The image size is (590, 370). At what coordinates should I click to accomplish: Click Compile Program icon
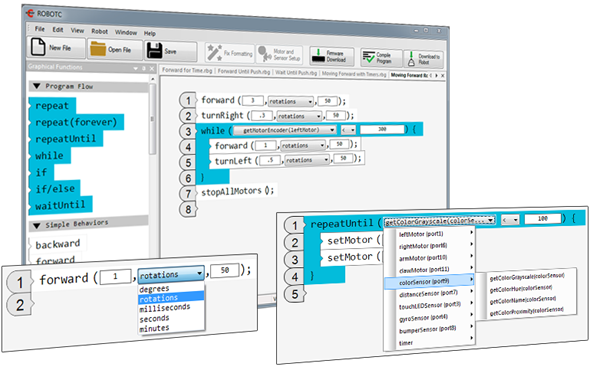pos(368,57)
